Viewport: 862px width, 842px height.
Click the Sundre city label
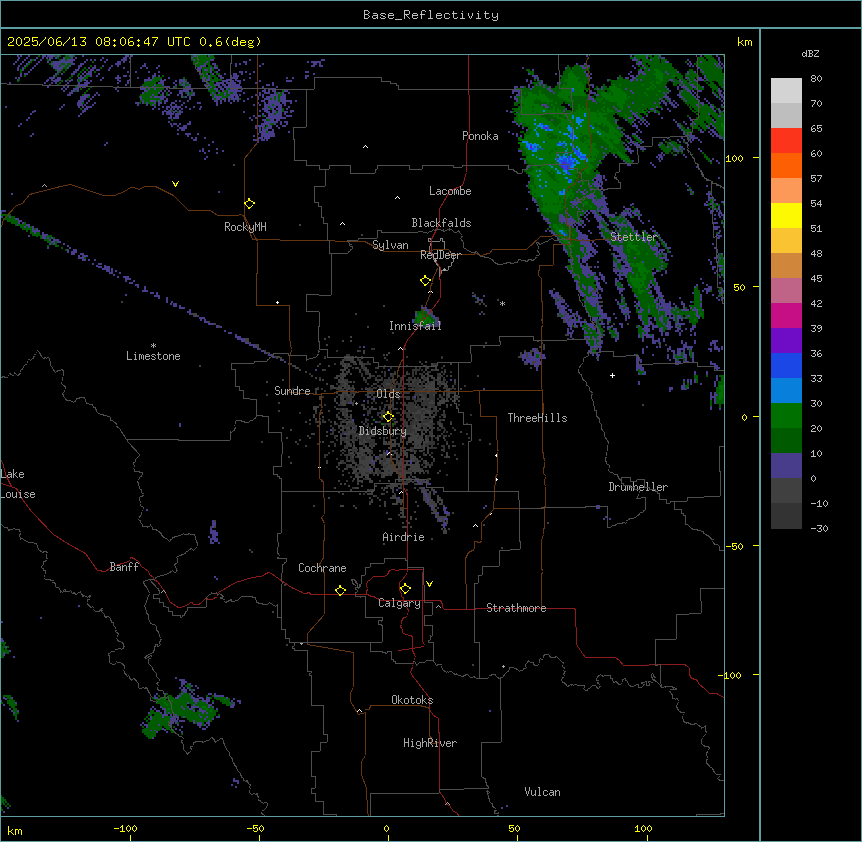pyautogui.click(x=292, y=391)
